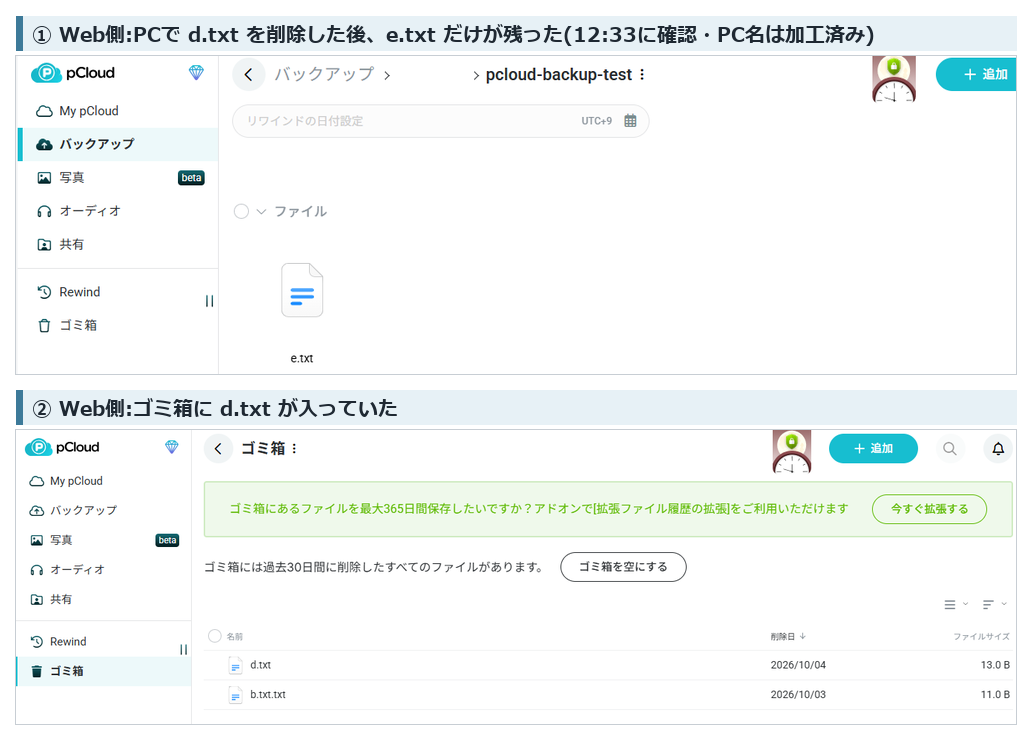
Task: Click the b.txt.txt file icon in trash list
Action: [236, 695]
